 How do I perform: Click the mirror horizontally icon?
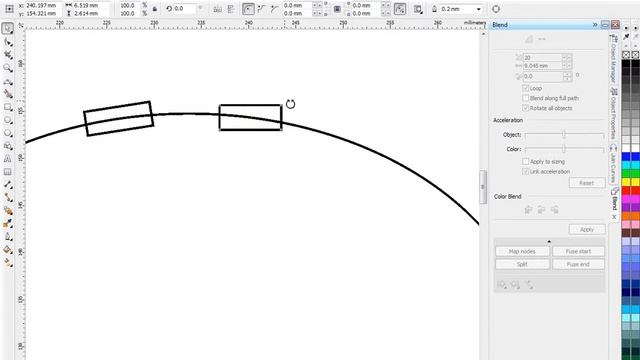pyautogui.click(x=218, y=9)
